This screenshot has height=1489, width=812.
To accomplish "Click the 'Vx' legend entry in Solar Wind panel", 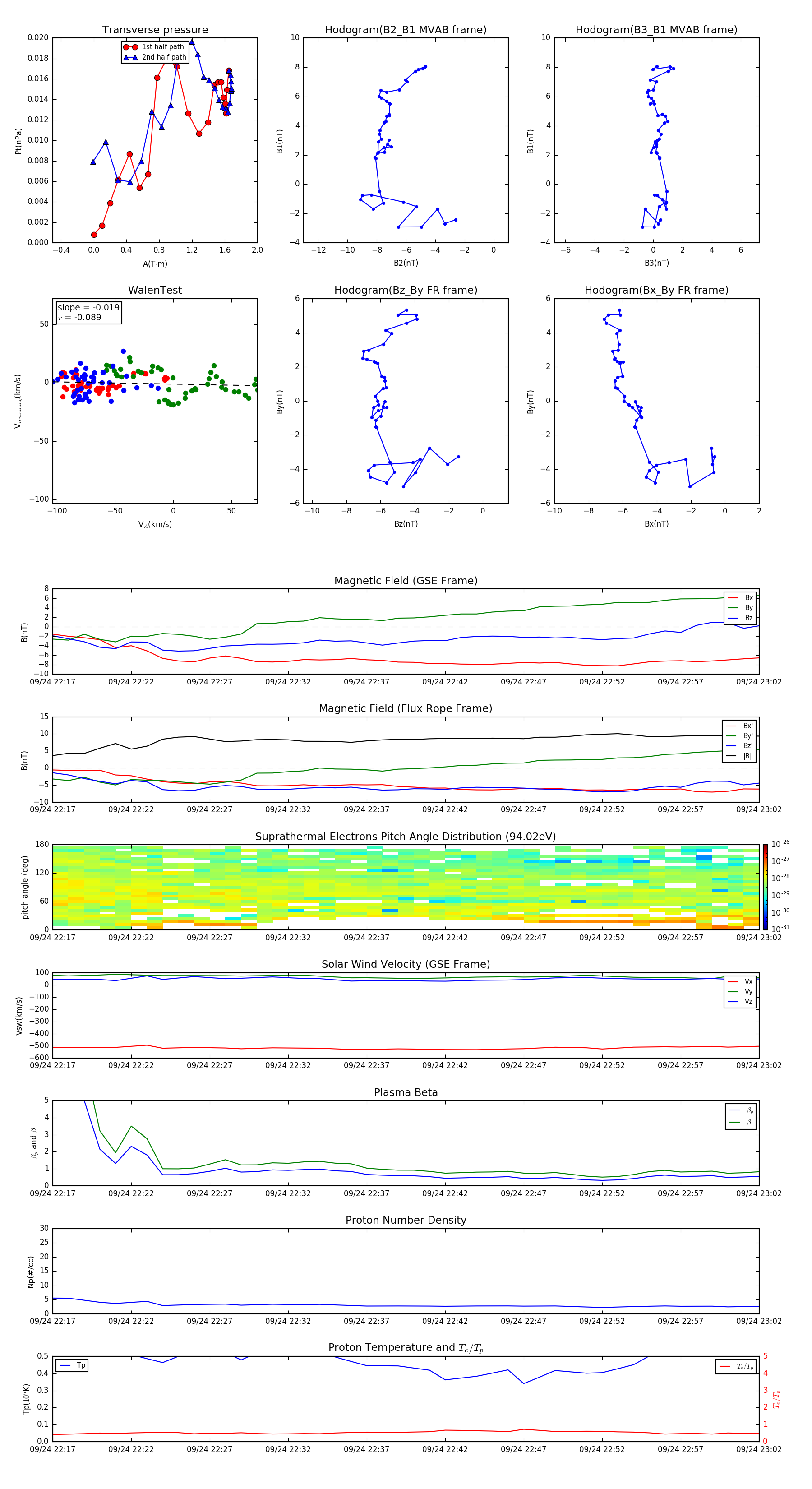I will (x=740, y=982).
